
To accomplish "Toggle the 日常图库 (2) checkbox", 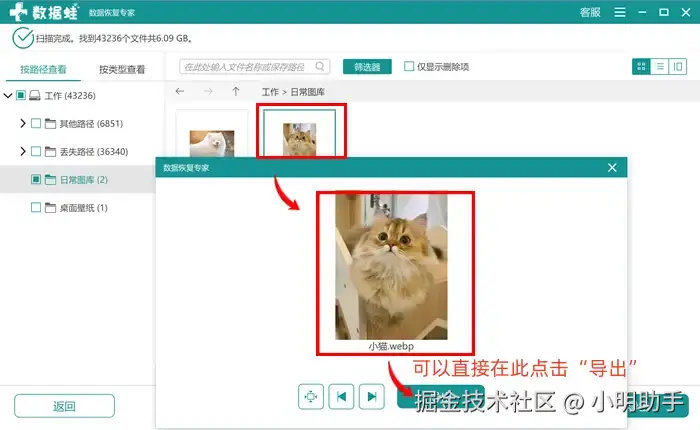I will tap(36, 180).
